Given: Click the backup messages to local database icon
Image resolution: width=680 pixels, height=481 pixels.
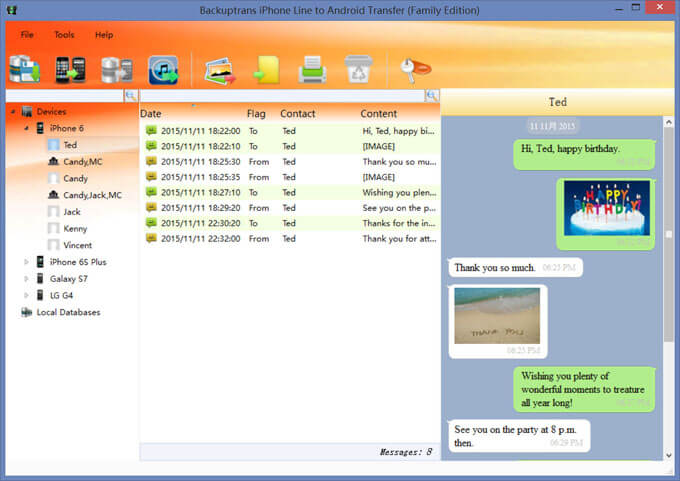Looking at the screenshot, I should click(25, 69).
